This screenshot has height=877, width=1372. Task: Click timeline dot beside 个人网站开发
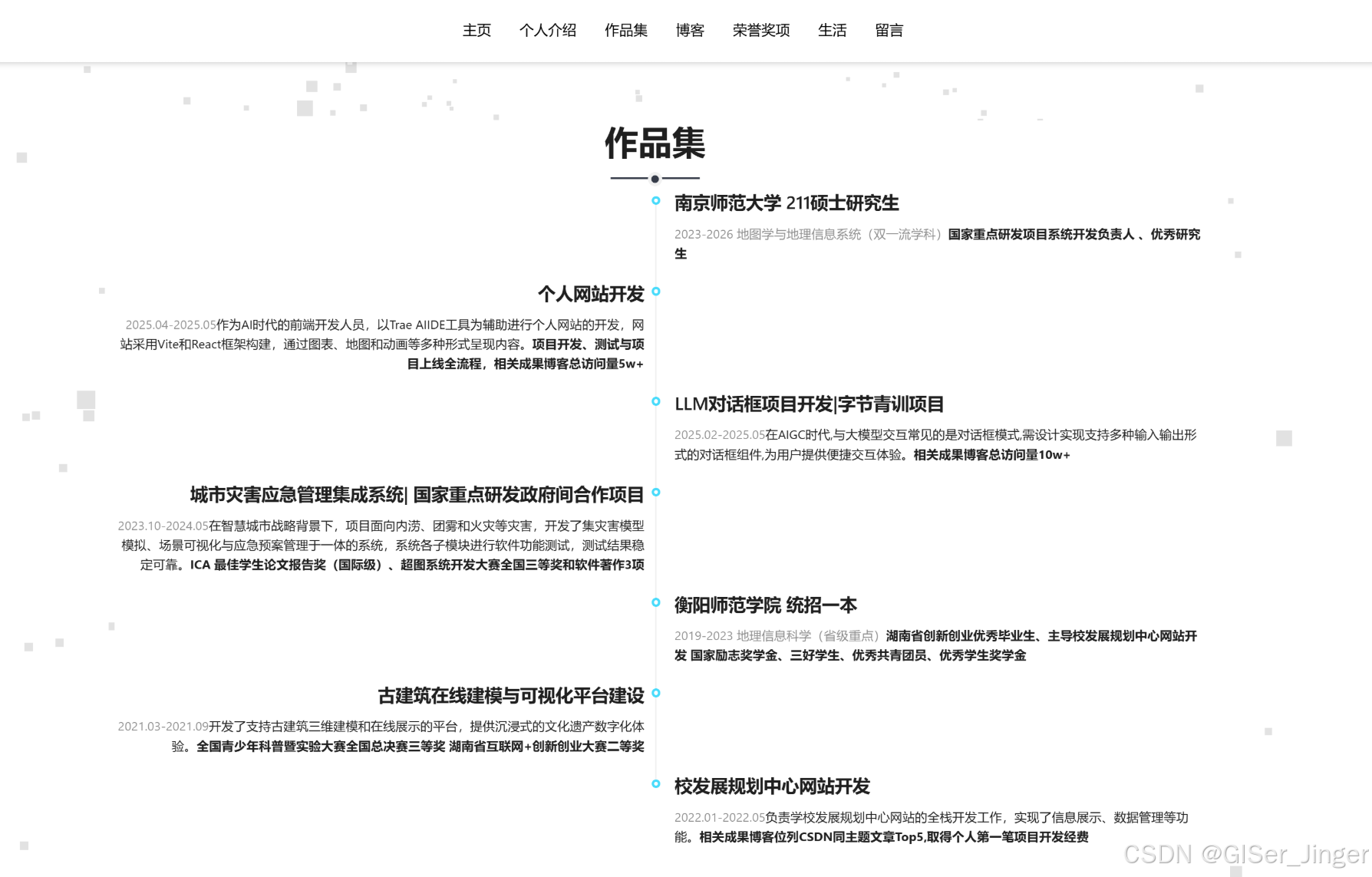click(x=655, y=292)
